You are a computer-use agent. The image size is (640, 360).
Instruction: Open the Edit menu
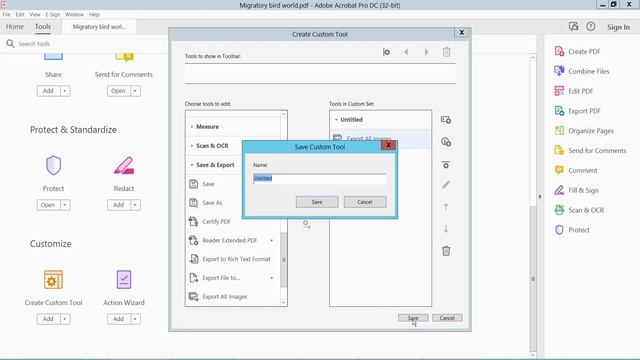pyautogui.click(x=20, y=14)
